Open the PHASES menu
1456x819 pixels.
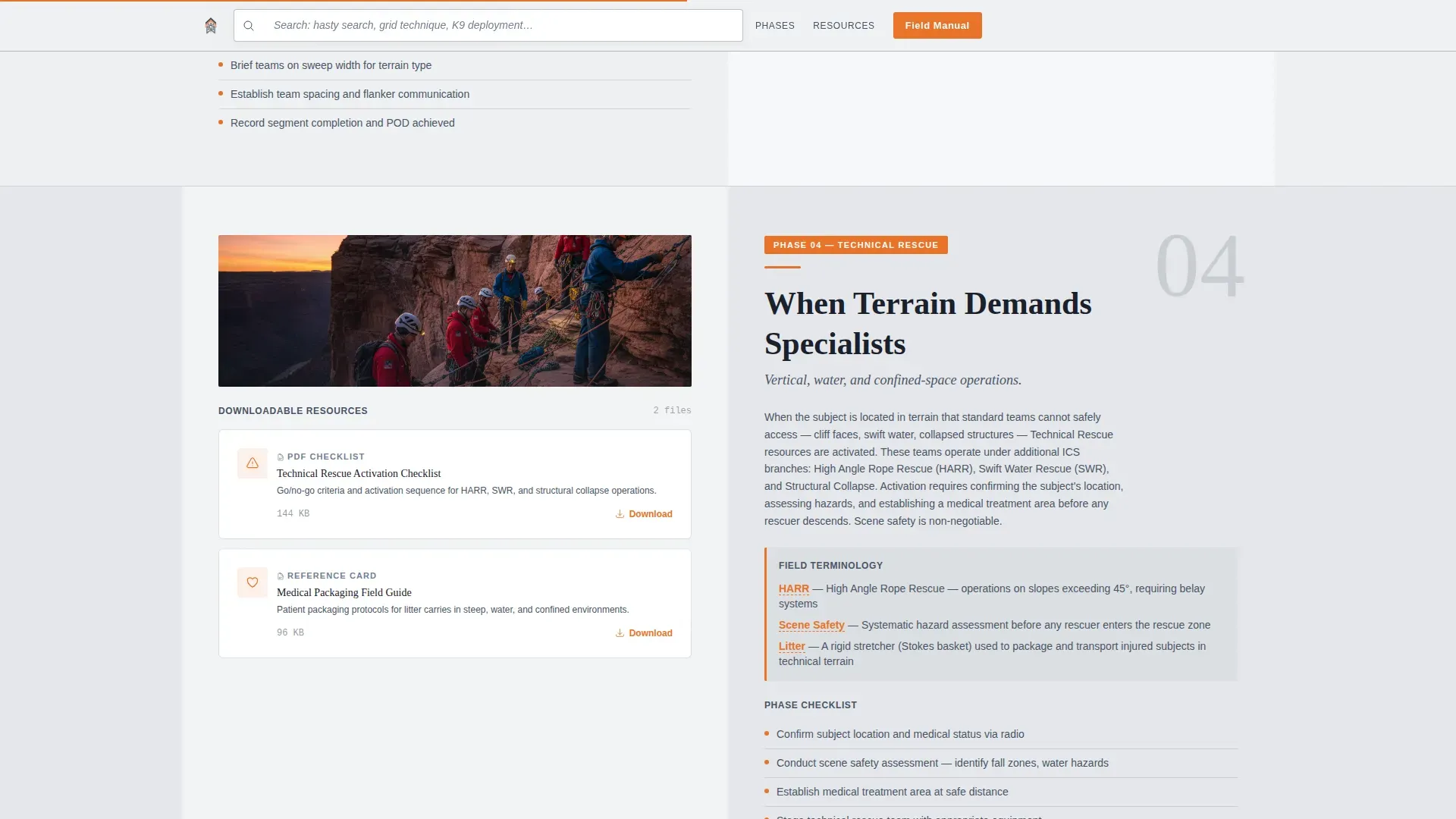click(x=775, y=26)
